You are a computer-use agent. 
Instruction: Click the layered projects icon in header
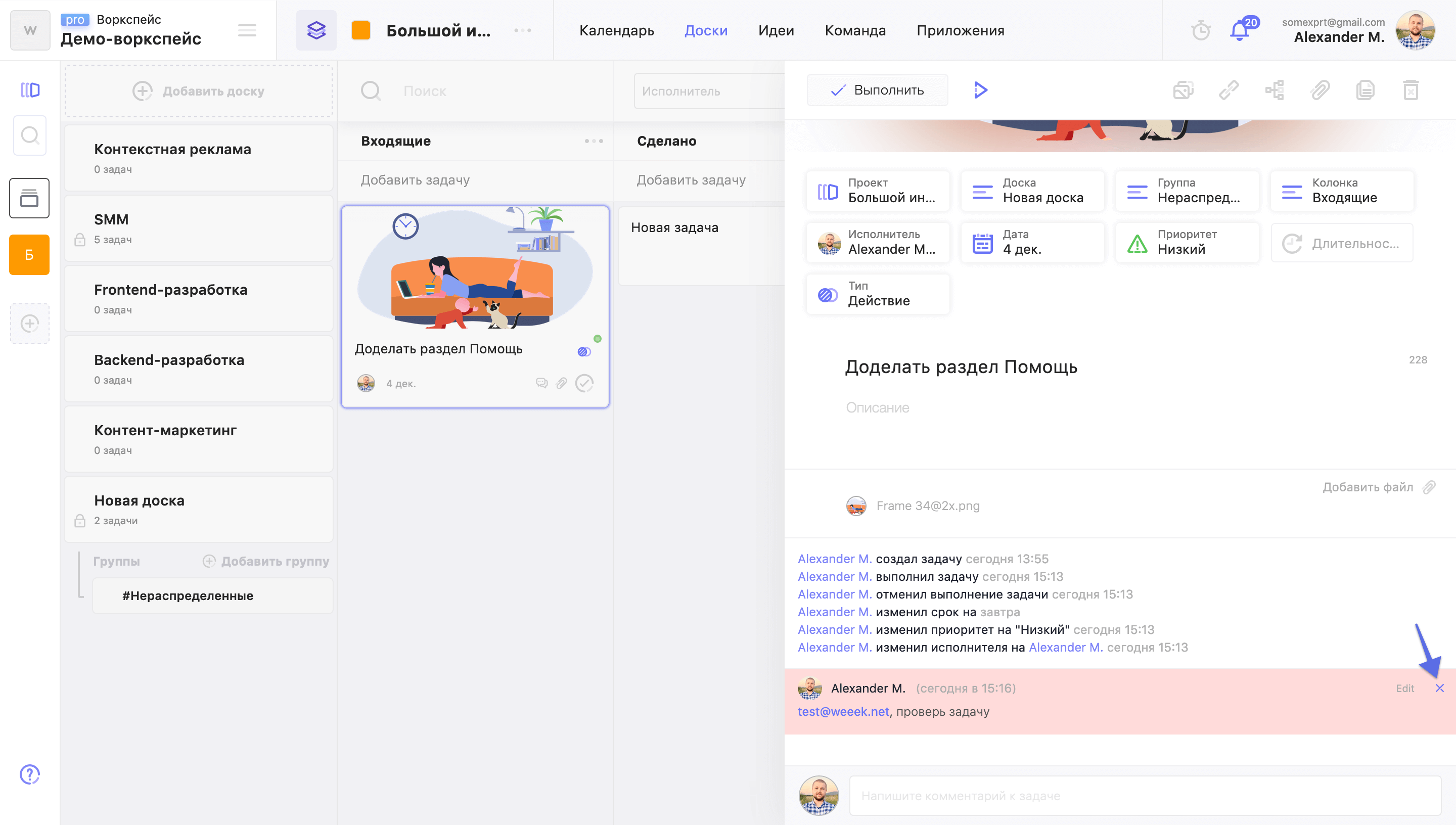(x=316, y=30)
